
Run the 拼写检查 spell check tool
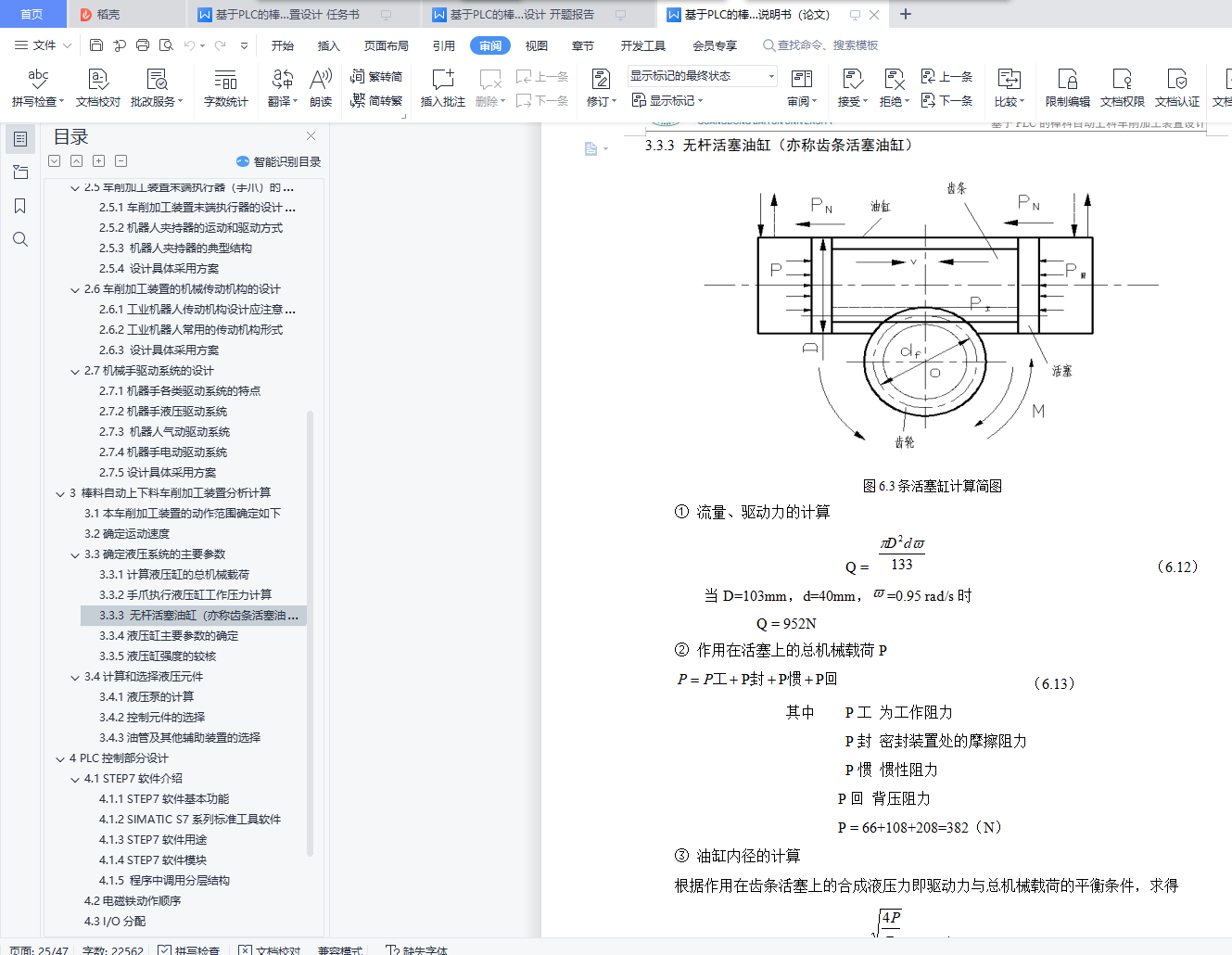pyautogui.click(x=37, y=88)
